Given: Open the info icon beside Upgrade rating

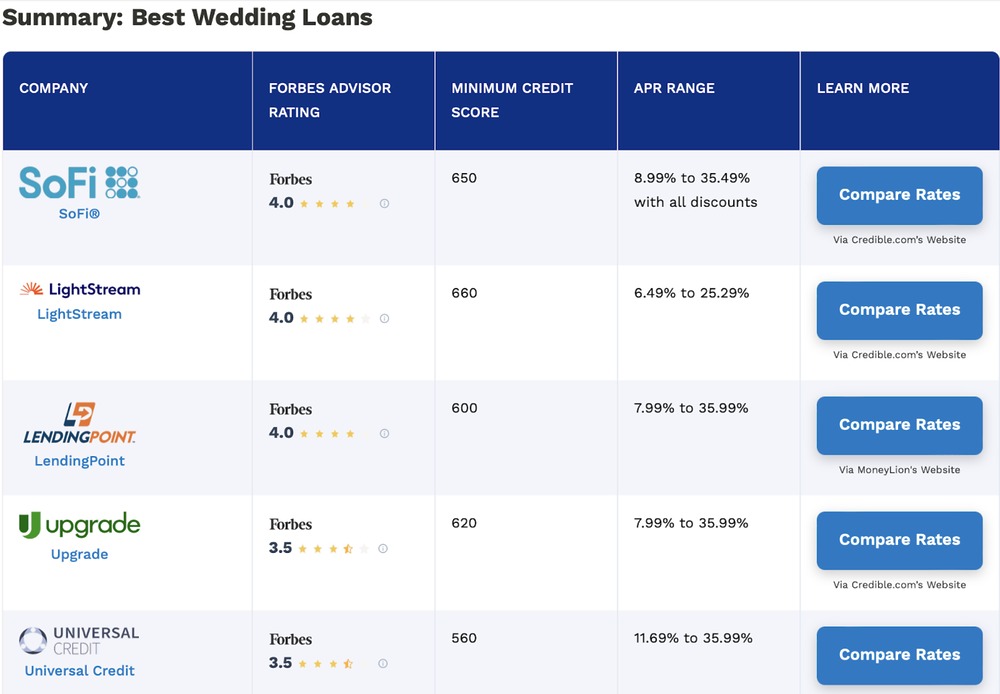Looking at the screenshot, I should click(383, 549).
